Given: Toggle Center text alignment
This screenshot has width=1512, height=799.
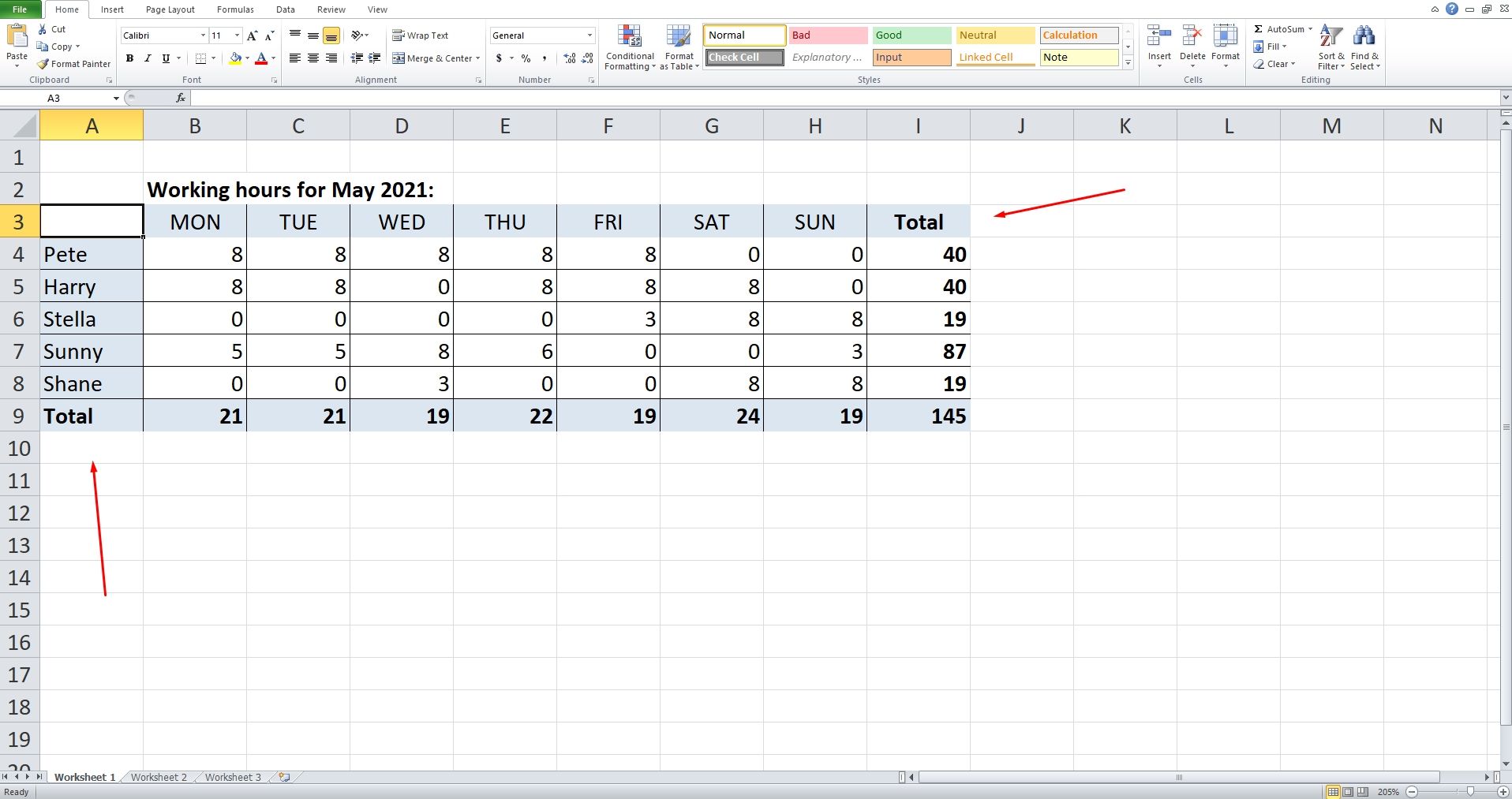Looking at the screenshot, I should 313,58.
